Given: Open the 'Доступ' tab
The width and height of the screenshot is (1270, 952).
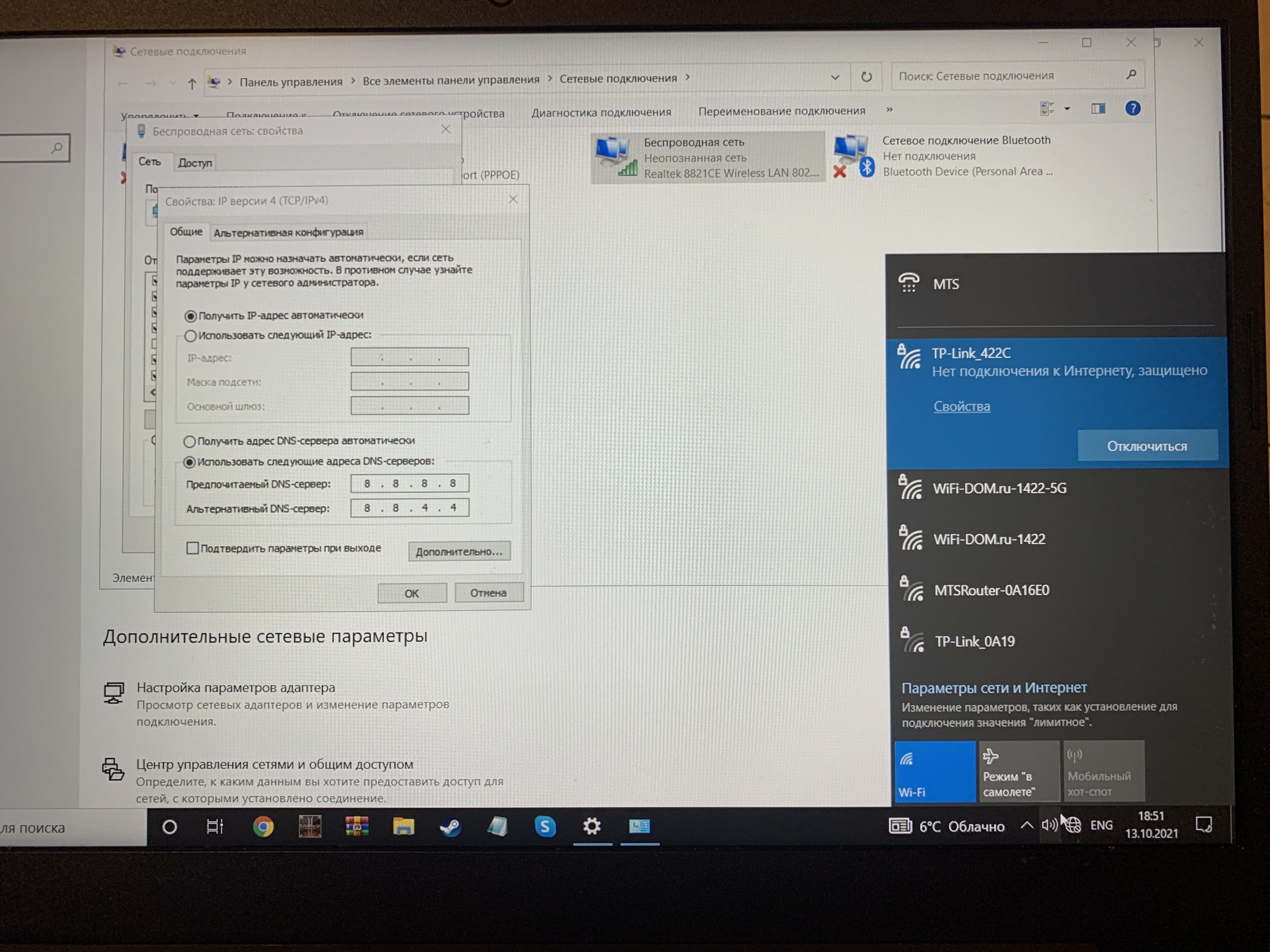Looking at the screenshot, I should pyautogui.click(x=195, y=163).
